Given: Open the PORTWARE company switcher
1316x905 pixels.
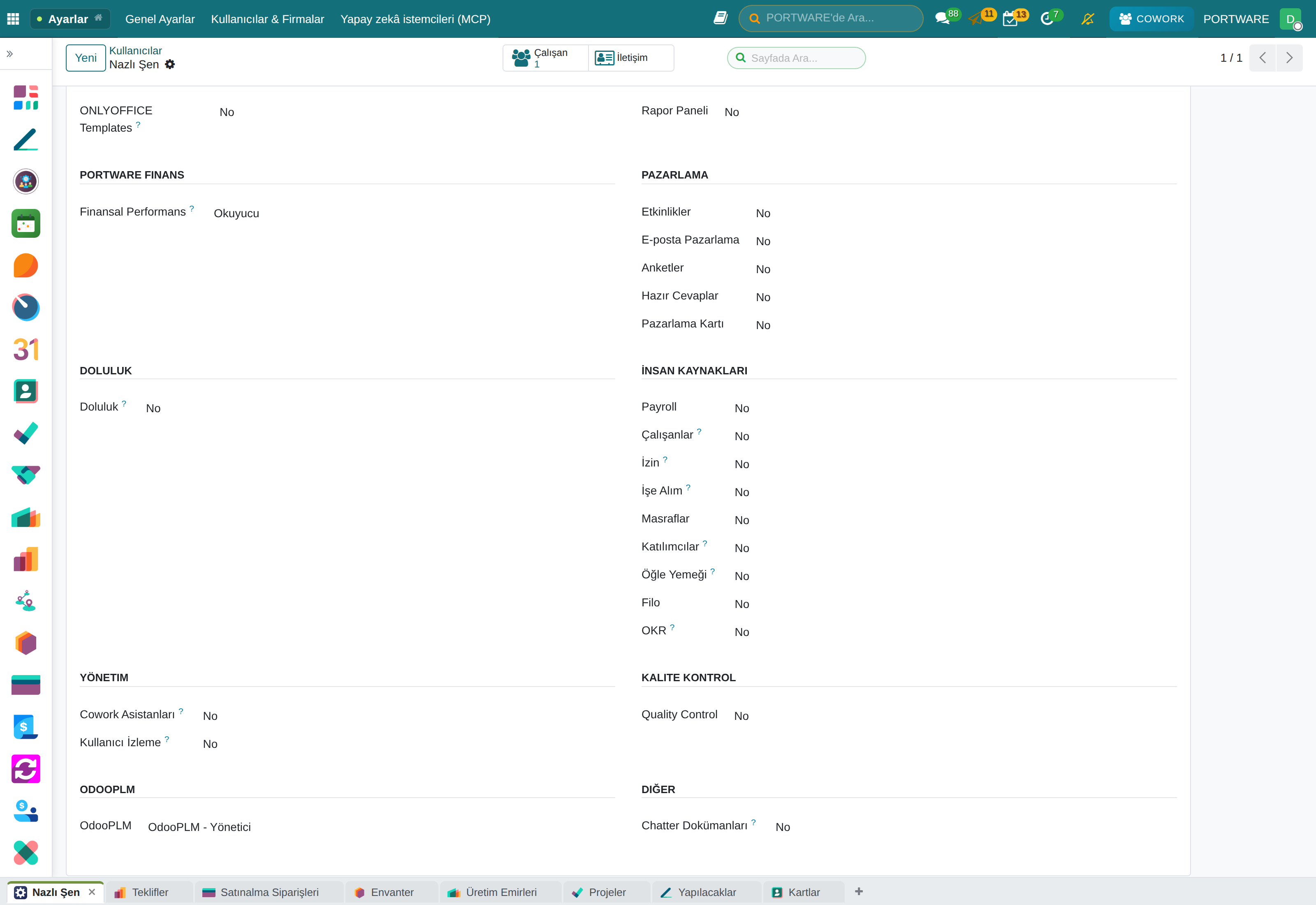Looking at the screenshot, I should (x=1236, y=19).
